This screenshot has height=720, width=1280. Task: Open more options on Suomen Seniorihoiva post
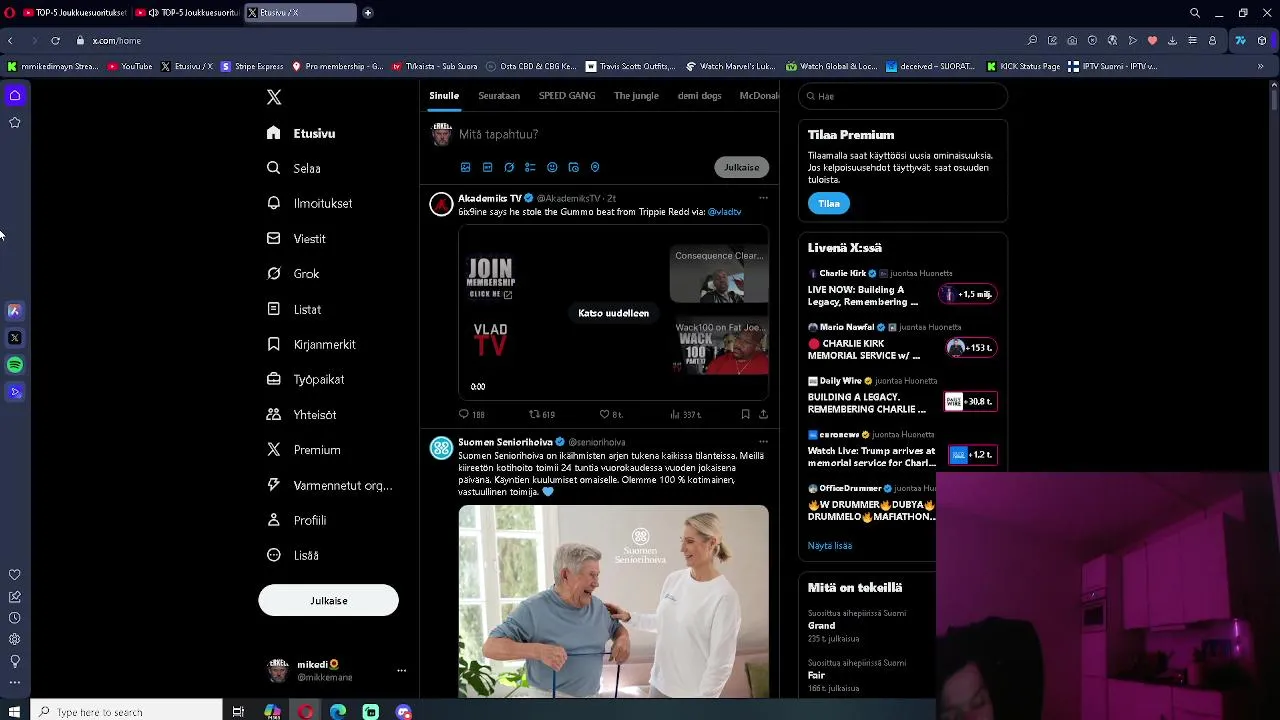tap(763, 442)
